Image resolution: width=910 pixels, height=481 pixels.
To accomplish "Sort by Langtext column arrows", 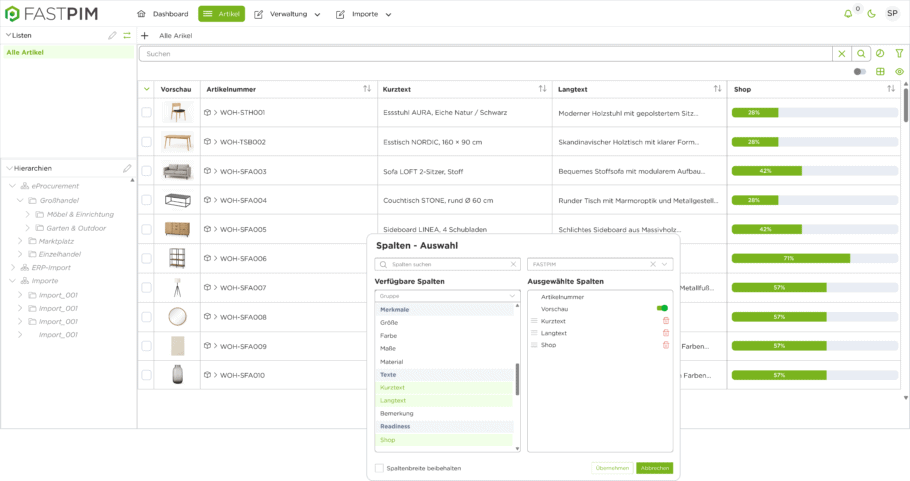I will [717, 89].
